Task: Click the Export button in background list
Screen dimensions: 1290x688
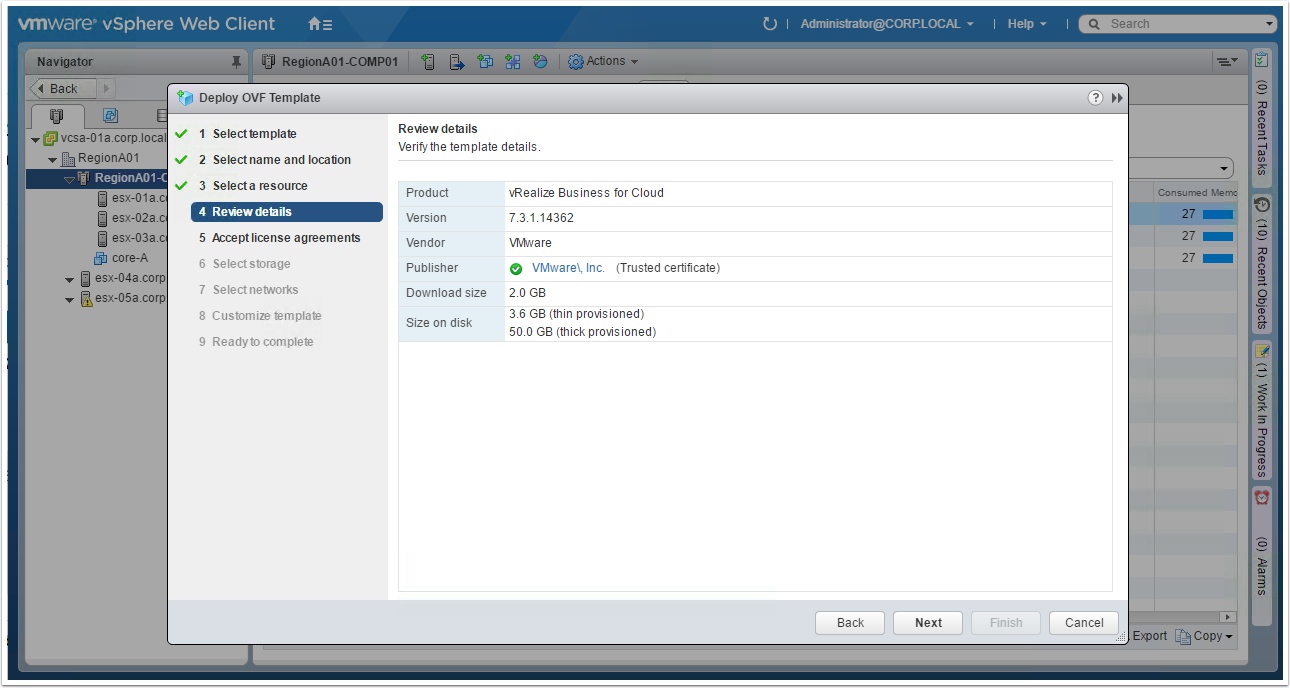Action: pyautogui.click(x=1150, y=636)
